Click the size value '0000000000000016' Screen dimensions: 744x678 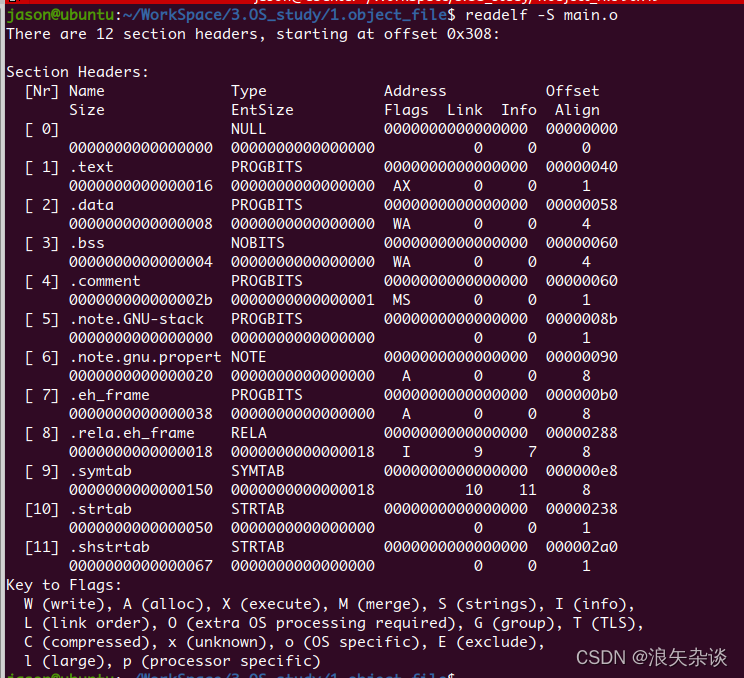tap(141, 186)
